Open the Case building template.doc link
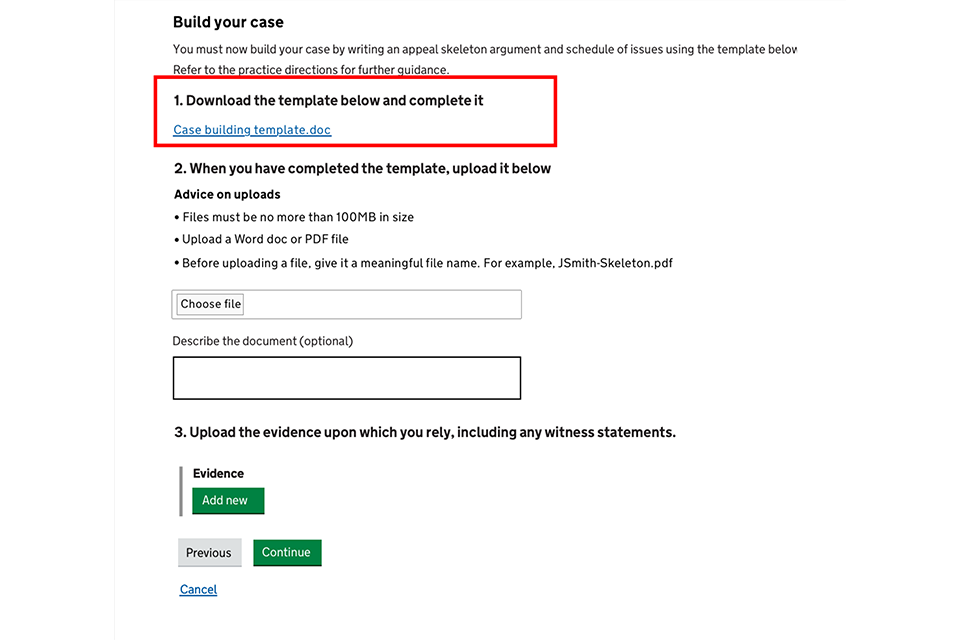This screenshot has height=640, width=960. click(252, 130)
